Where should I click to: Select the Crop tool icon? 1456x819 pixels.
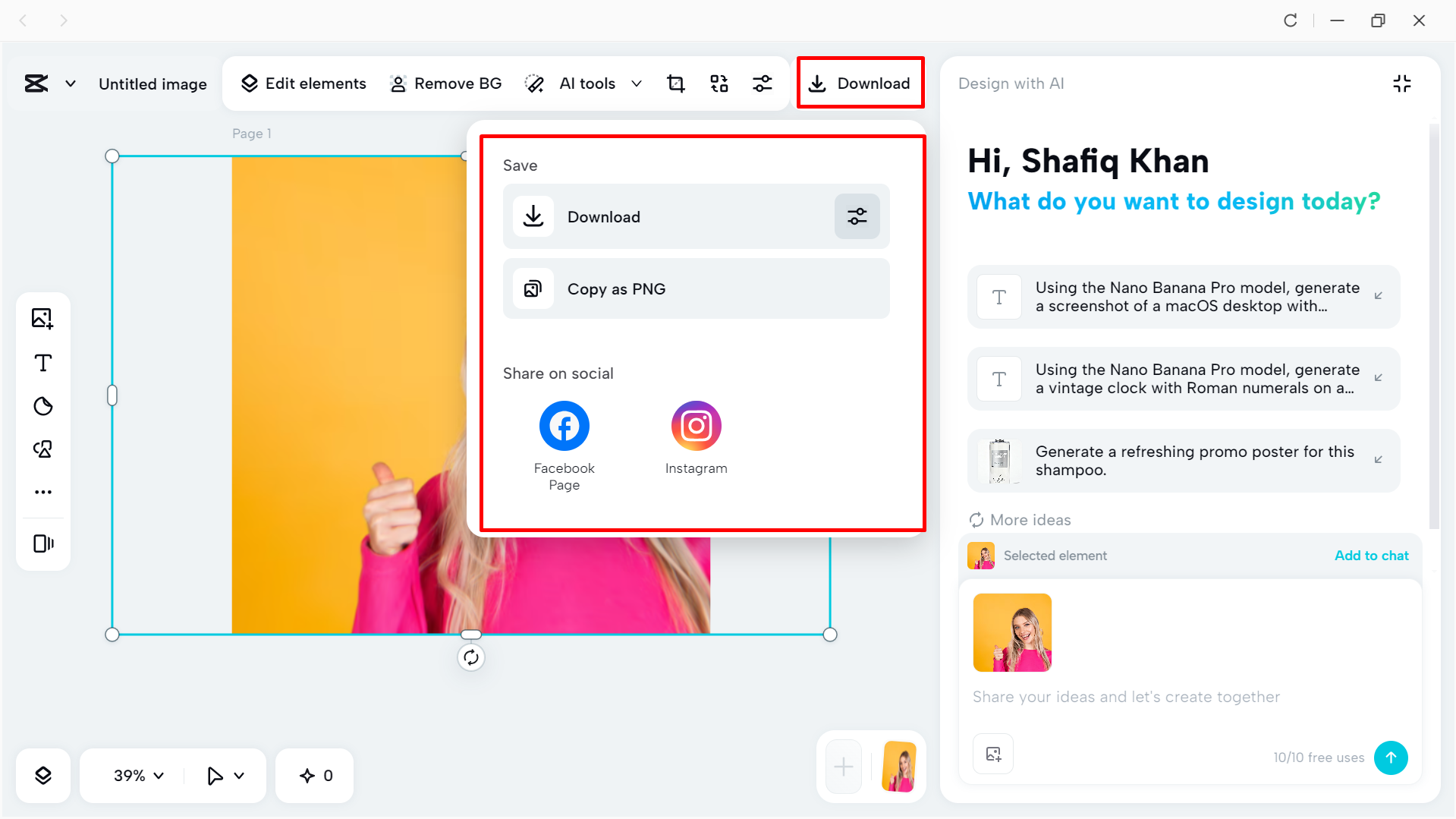click(675, 83)
